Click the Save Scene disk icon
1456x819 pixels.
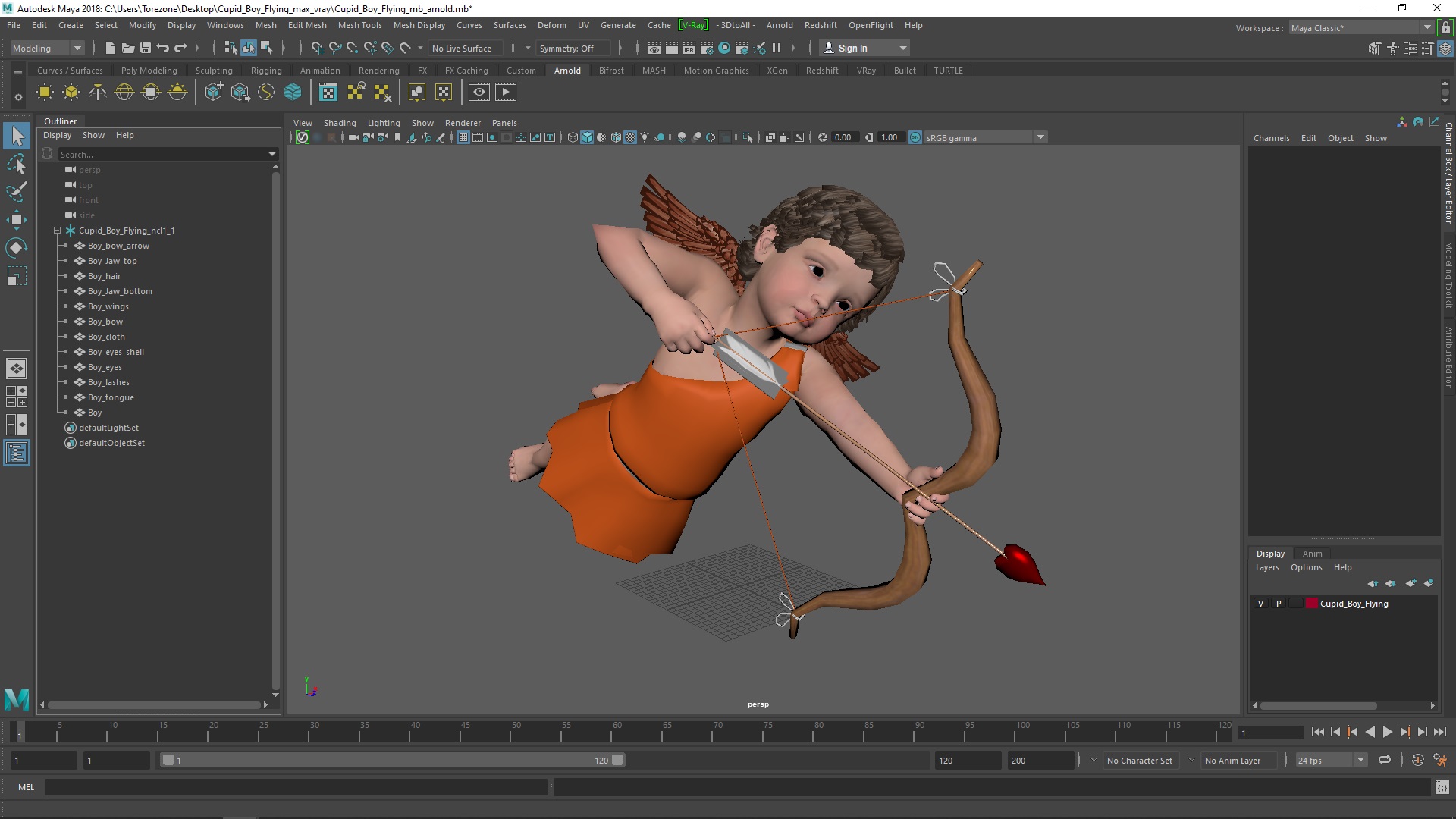(146, 48)
